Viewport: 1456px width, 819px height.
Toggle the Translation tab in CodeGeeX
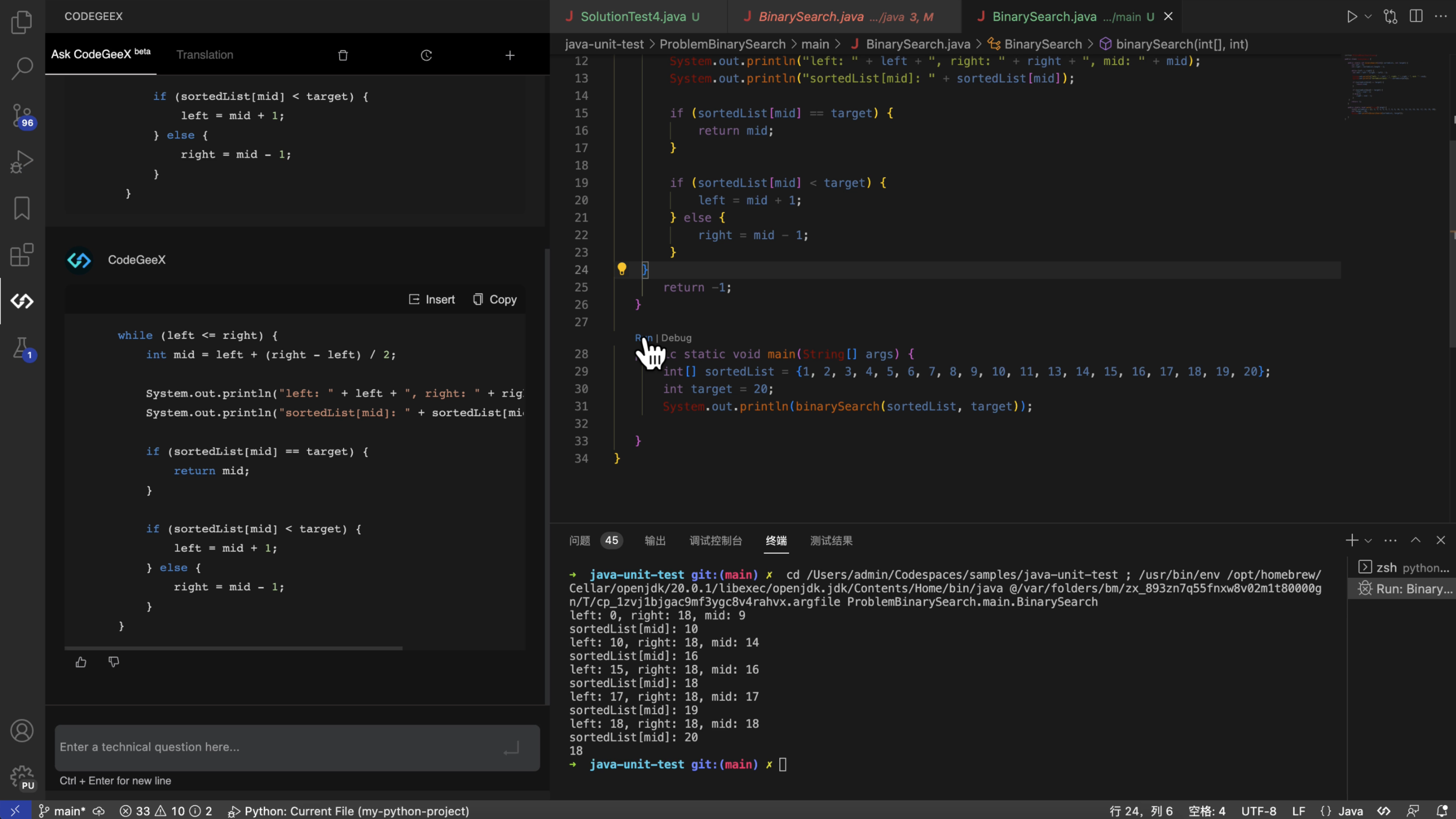click(x=205, y=54)
